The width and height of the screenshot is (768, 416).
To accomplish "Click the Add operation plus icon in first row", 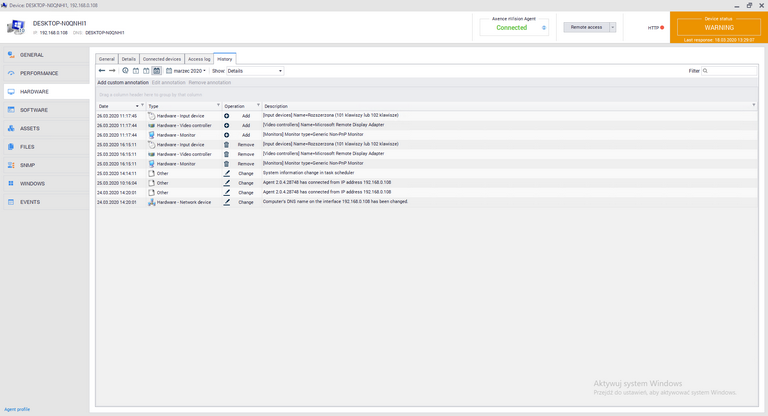I will [x=226, y=116].
